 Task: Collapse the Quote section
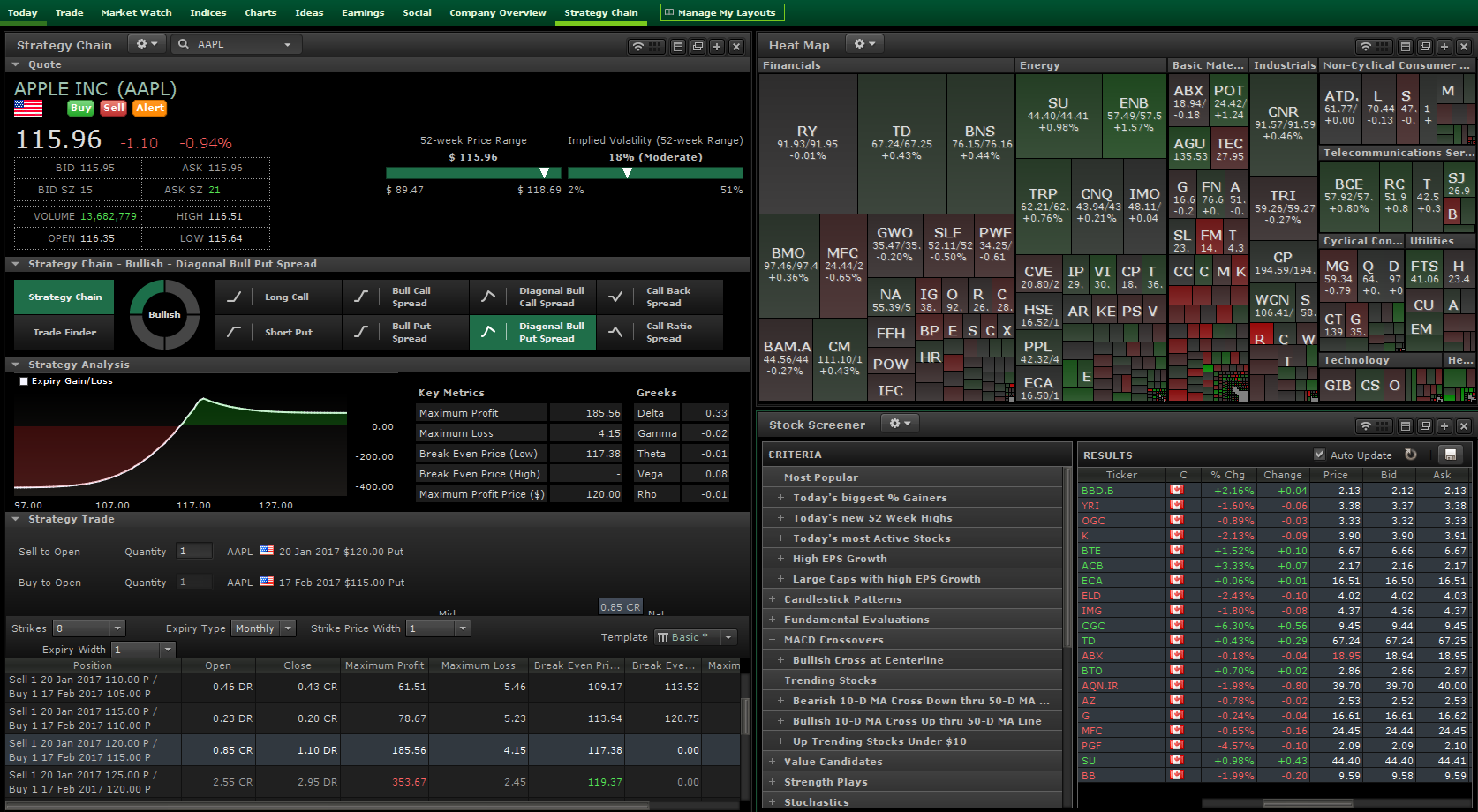(15, 64)
